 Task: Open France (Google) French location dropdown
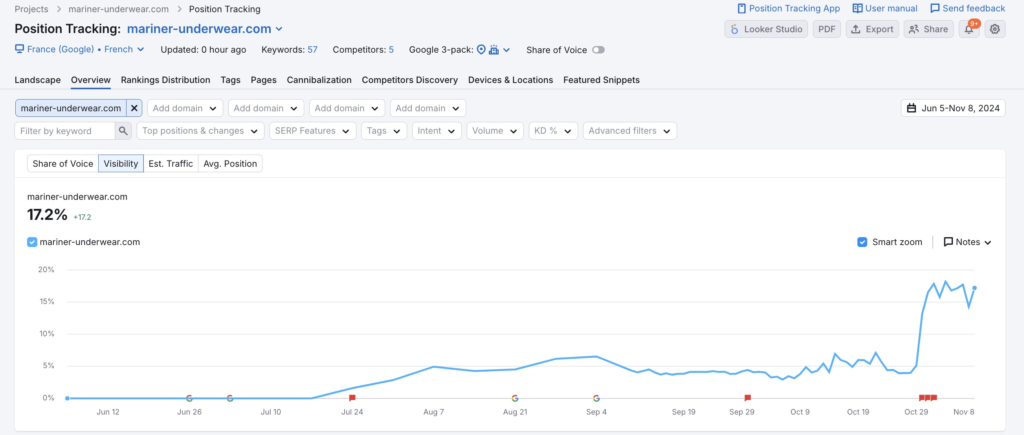tap(80, 49)
